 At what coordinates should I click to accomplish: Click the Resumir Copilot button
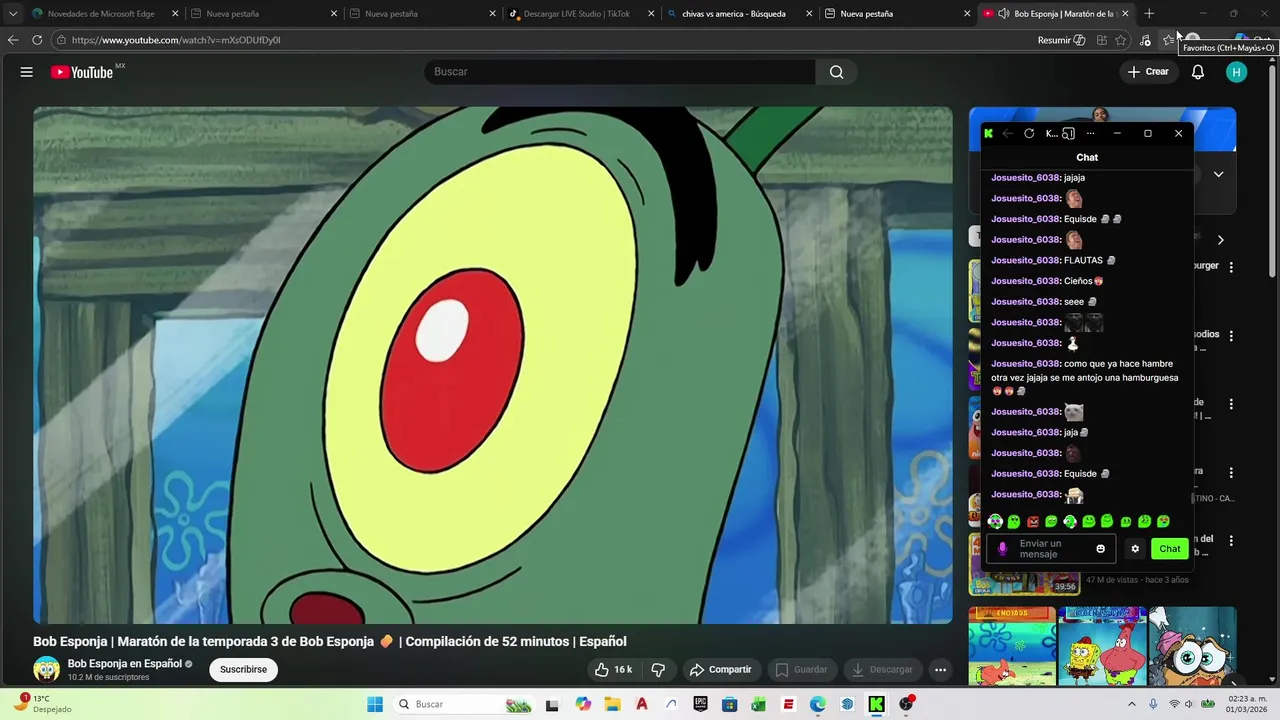point(1061,40)
